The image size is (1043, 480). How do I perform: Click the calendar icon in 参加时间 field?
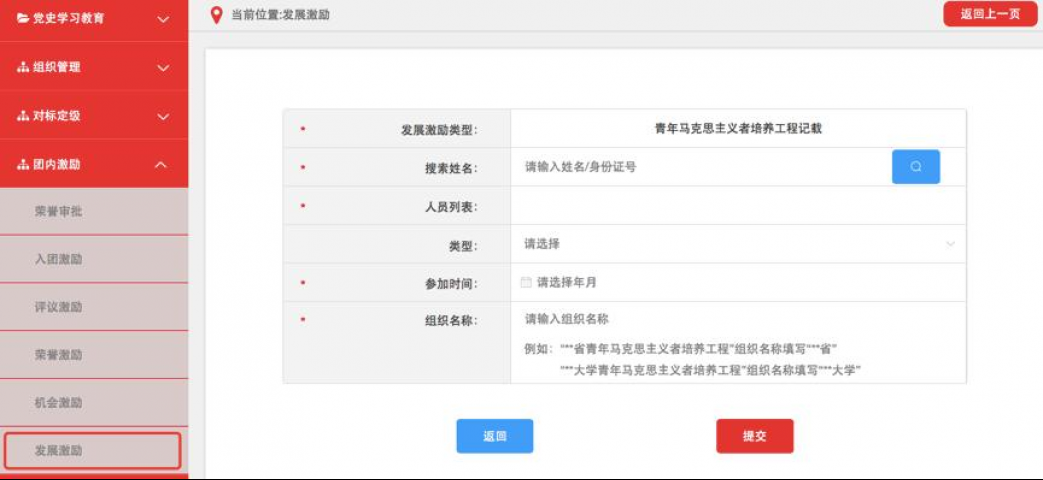526,283
